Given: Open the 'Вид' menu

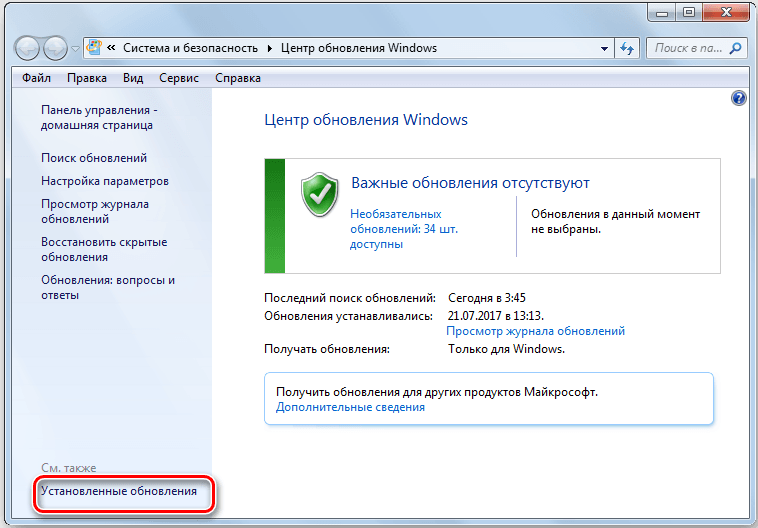Looking at the screenshot, I should pos(133,78).
